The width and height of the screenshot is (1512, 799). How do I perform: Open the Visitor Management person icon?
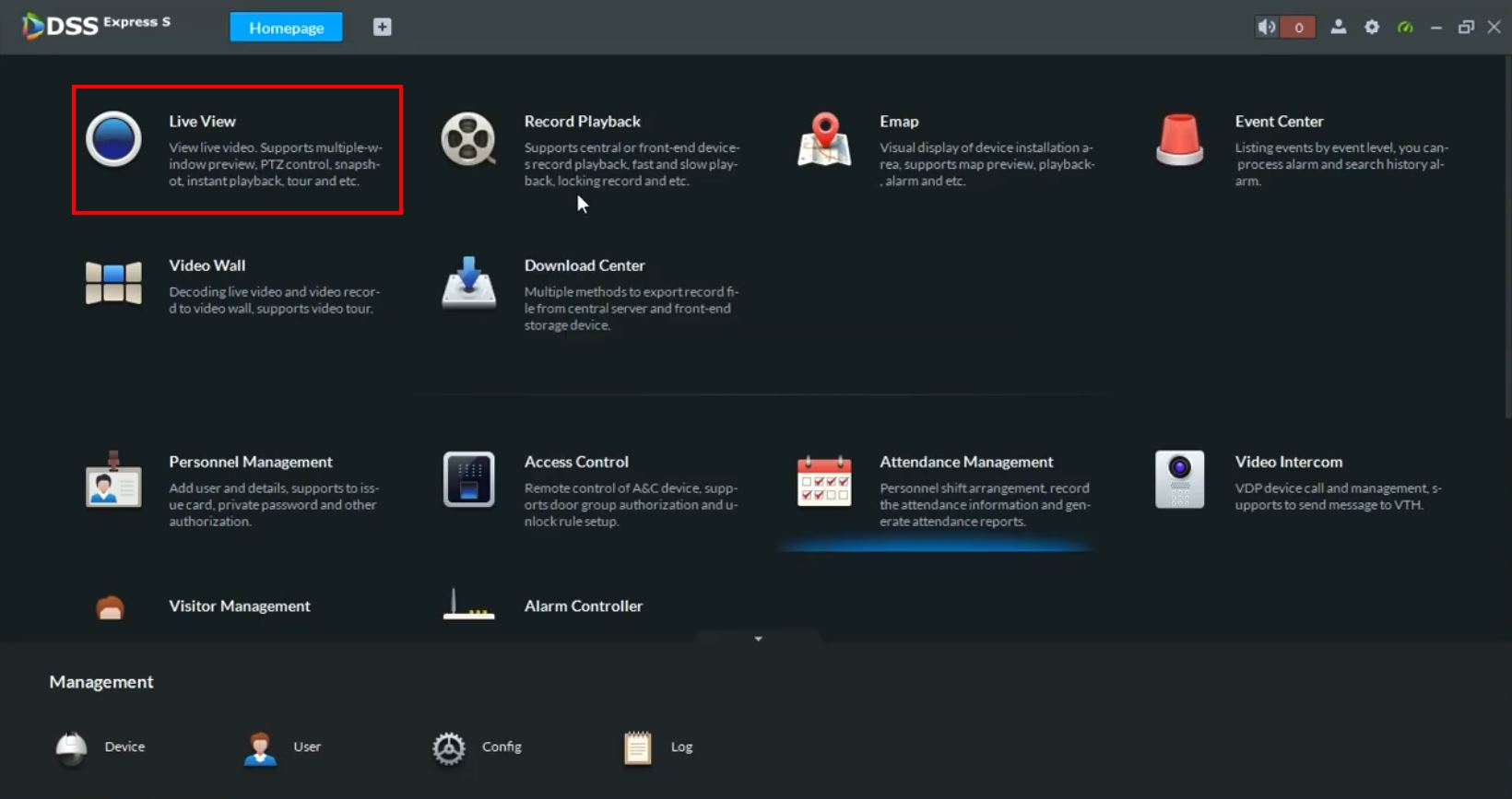[111, 607]
